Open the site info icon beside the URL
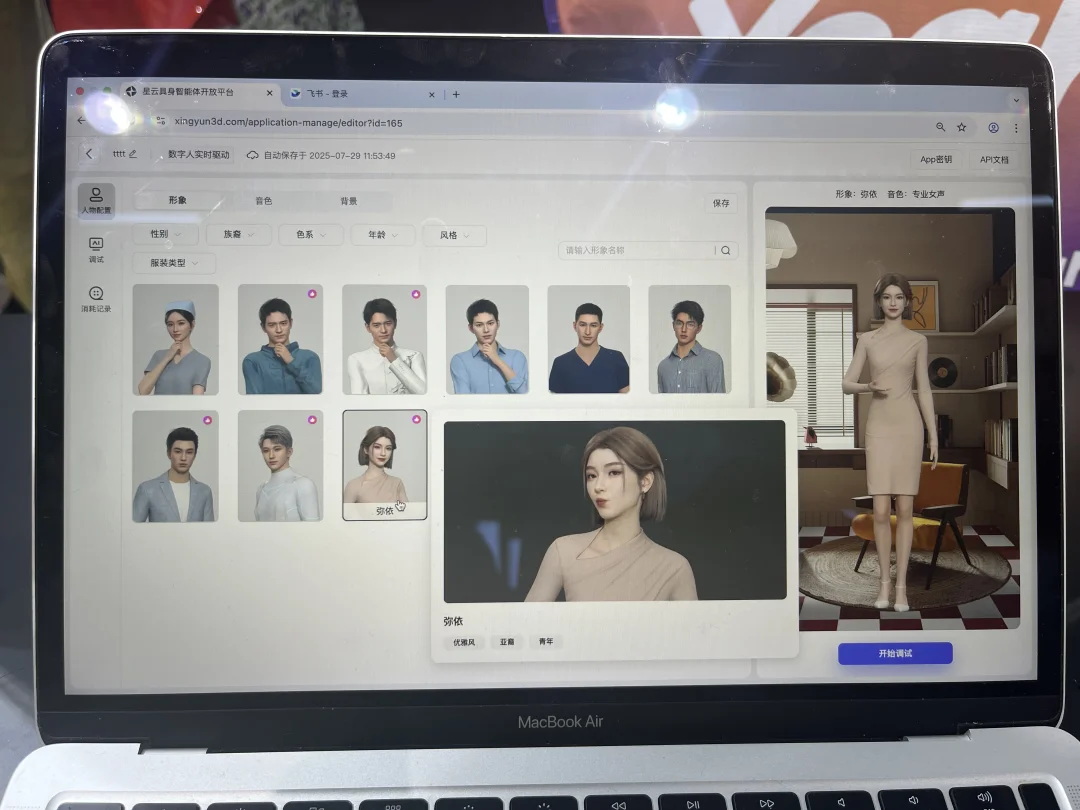Viewport: 1080px width, 810px height. pos(160,121)
